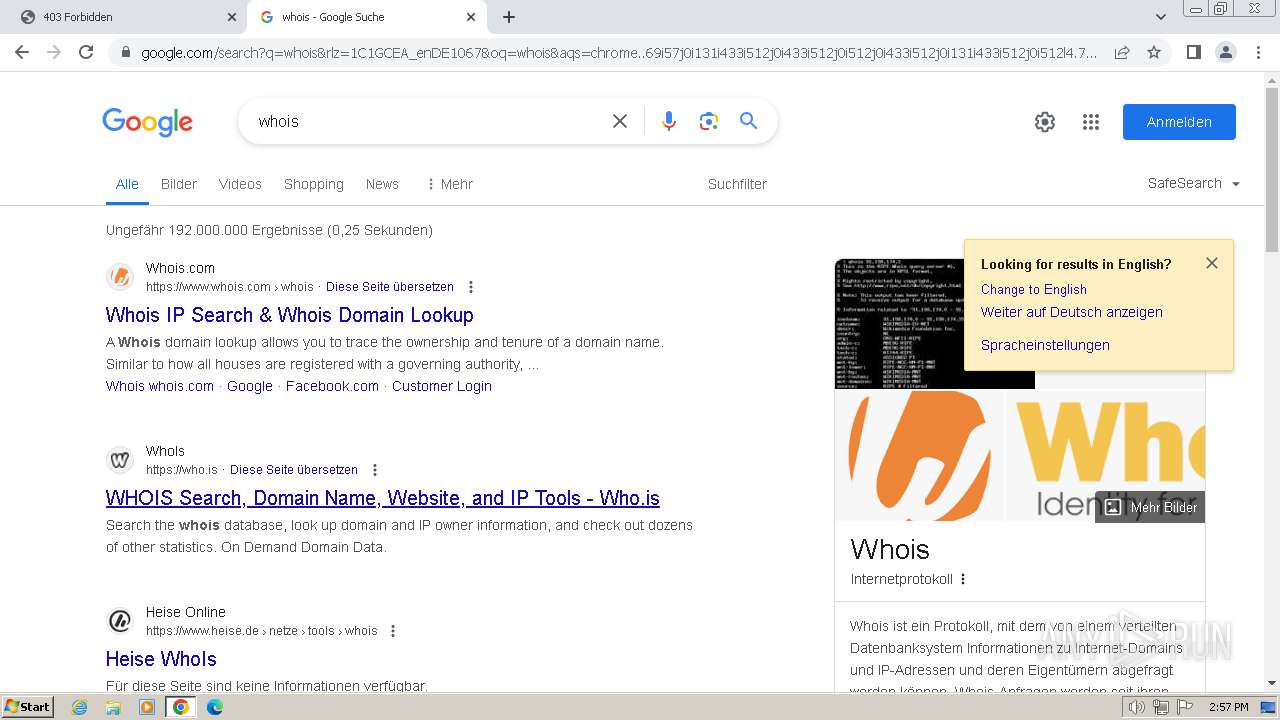The height and width of the screenshot is (720, 1280).
Task: Sign in with the Anmelden button
Action: (1179, 122)
